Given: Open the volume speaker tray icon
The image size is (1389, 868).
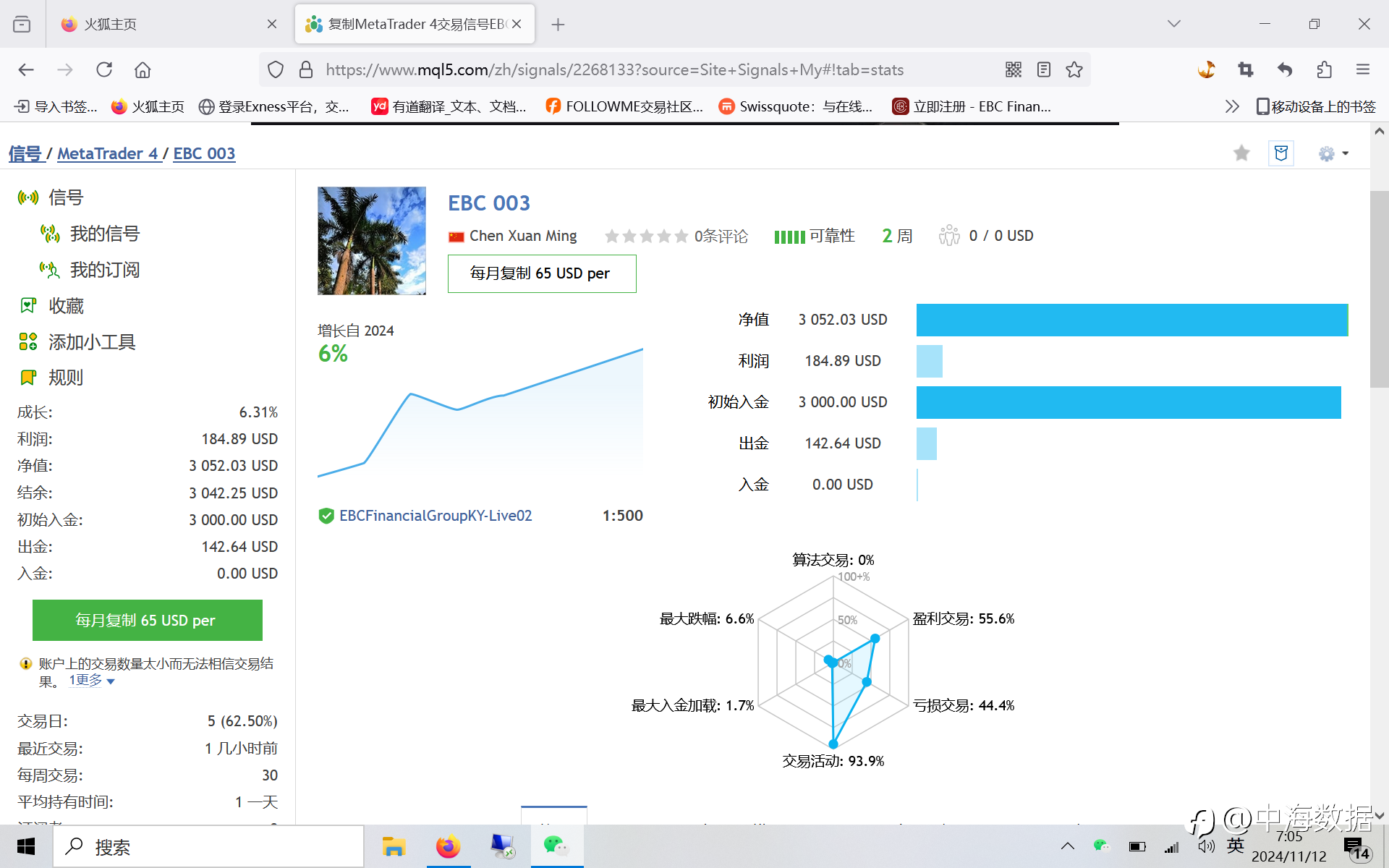Looking at the screenshot, I should pyautogui.click(x=1206, y=846).
